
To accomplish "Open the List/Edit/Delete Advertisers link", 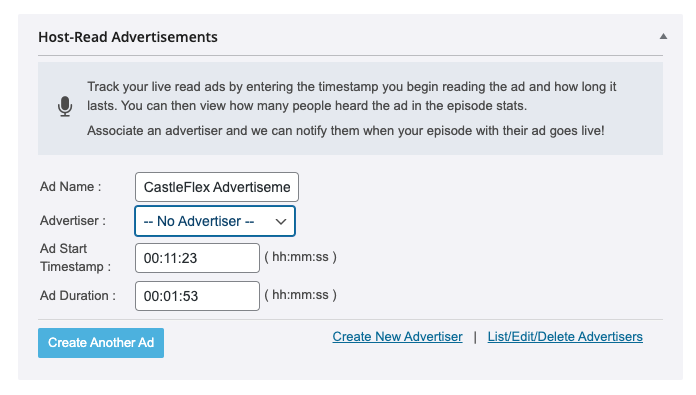I will tap(565, 337).
